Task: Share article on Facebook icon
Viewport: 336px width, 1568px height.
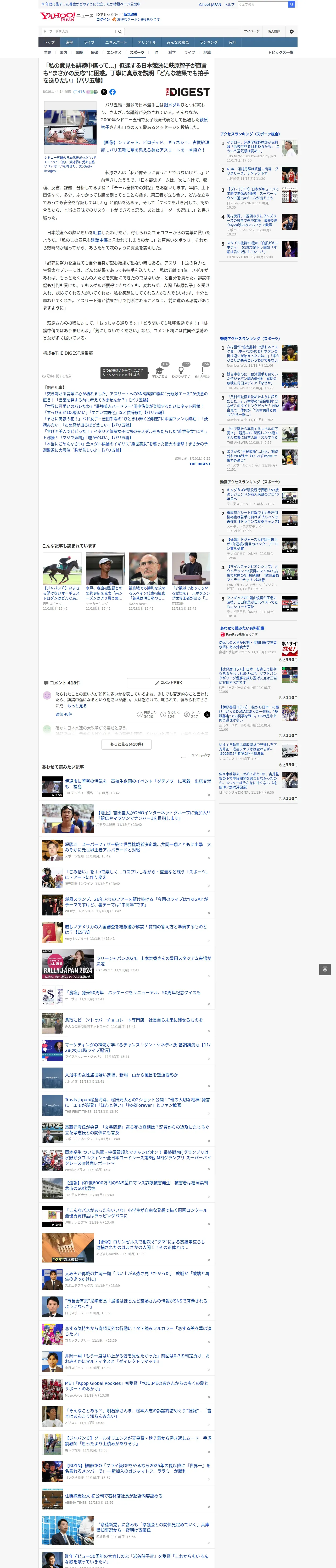Action: coord(112,92)
